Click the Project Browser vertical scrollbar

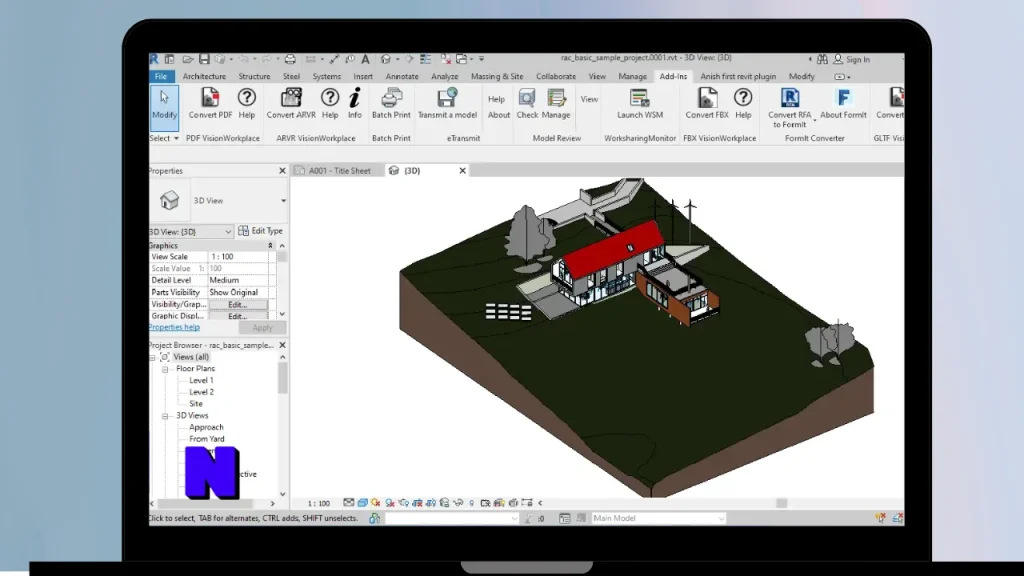[283, 378]
